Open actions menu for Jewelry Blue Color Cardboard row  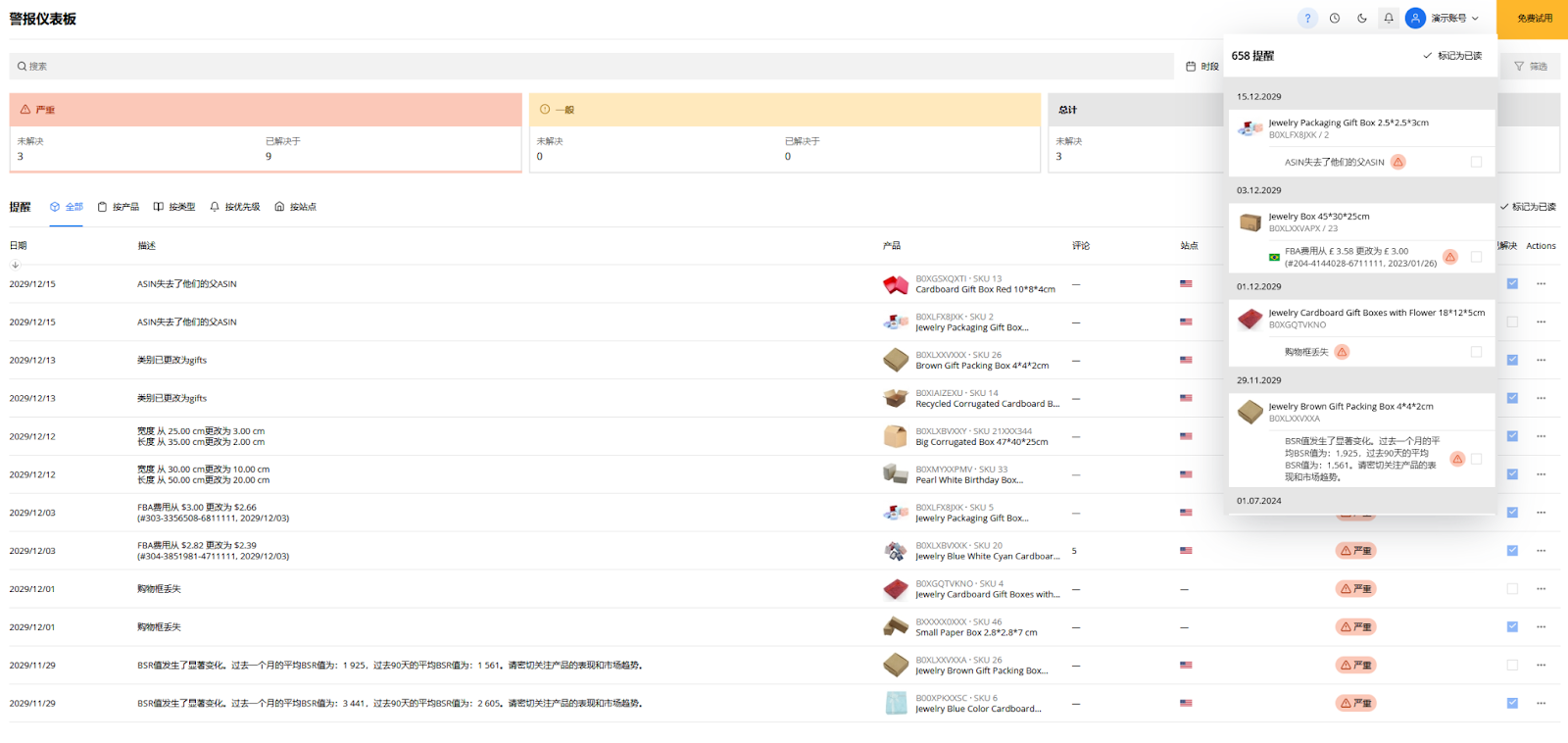[x=1542, y=703]
